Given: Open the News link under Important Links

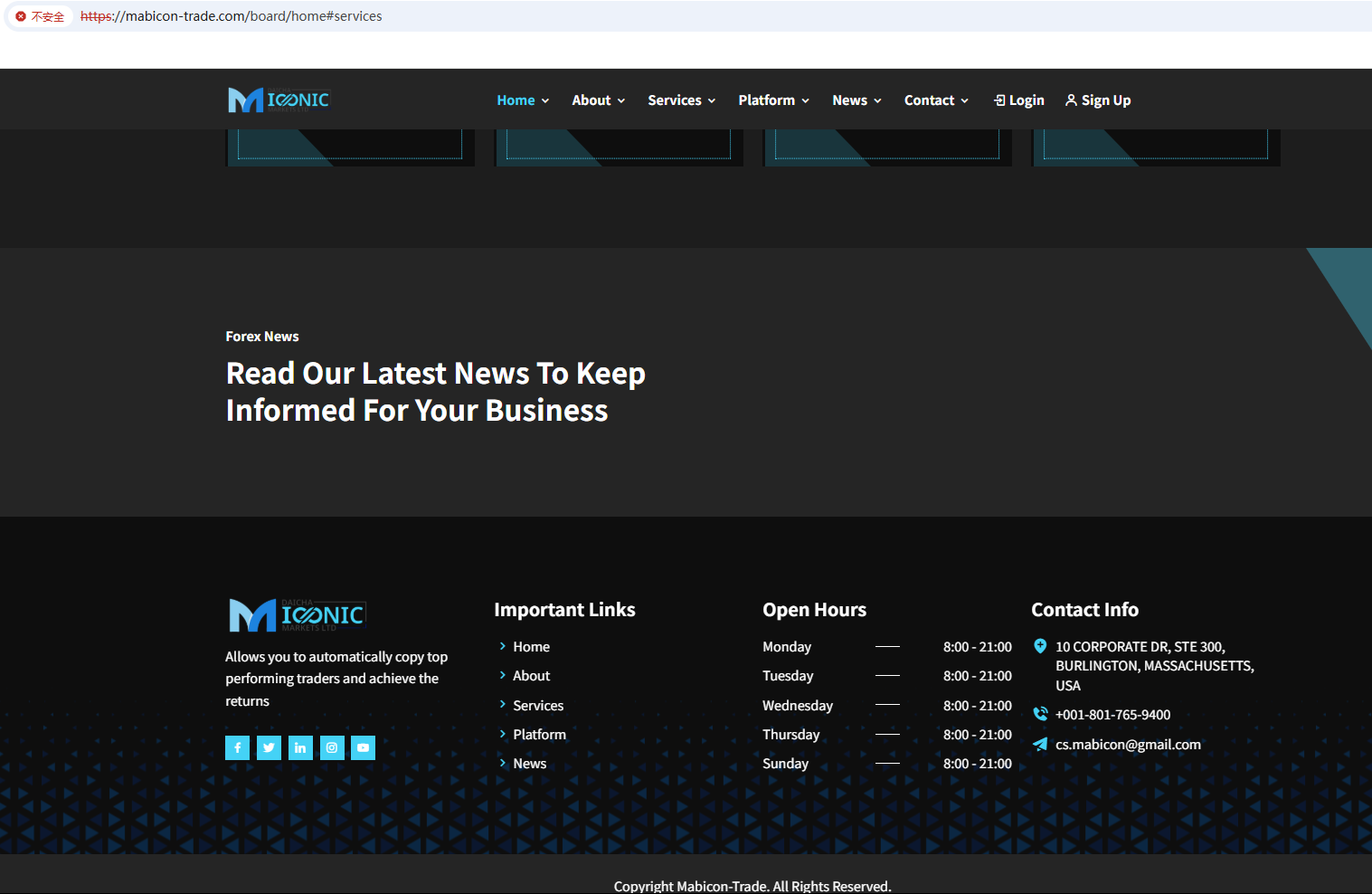Looking at the screenshot, I should click(530, 764).
